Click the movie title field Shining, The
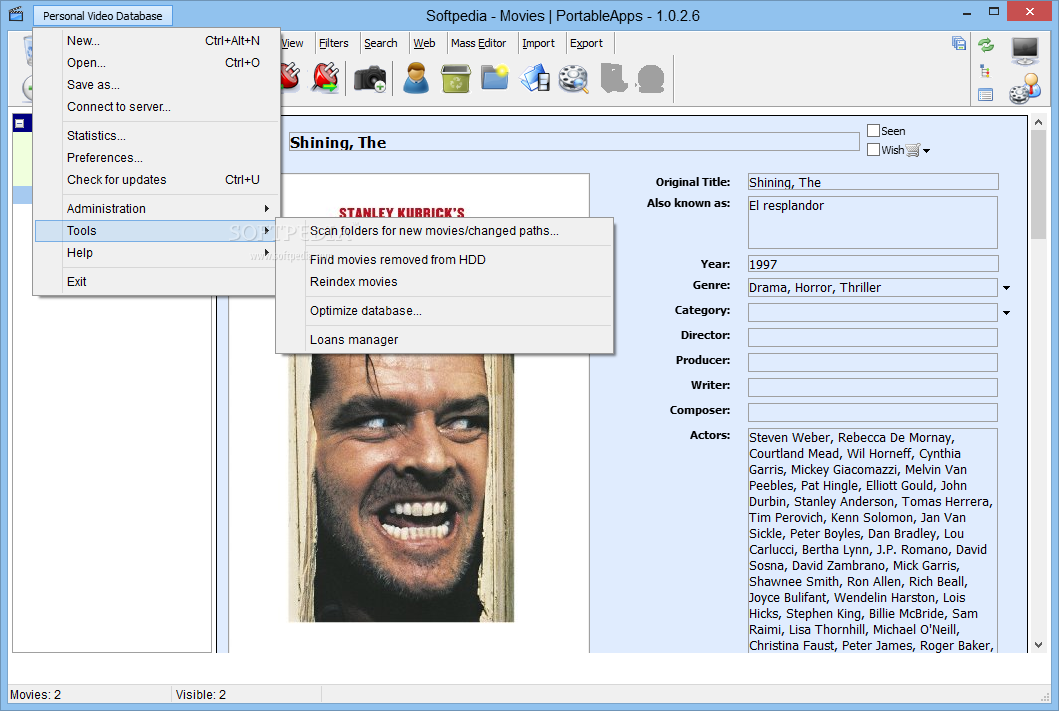The width and height of the screenshot is (1059, 711). click(x=573, y=142)
